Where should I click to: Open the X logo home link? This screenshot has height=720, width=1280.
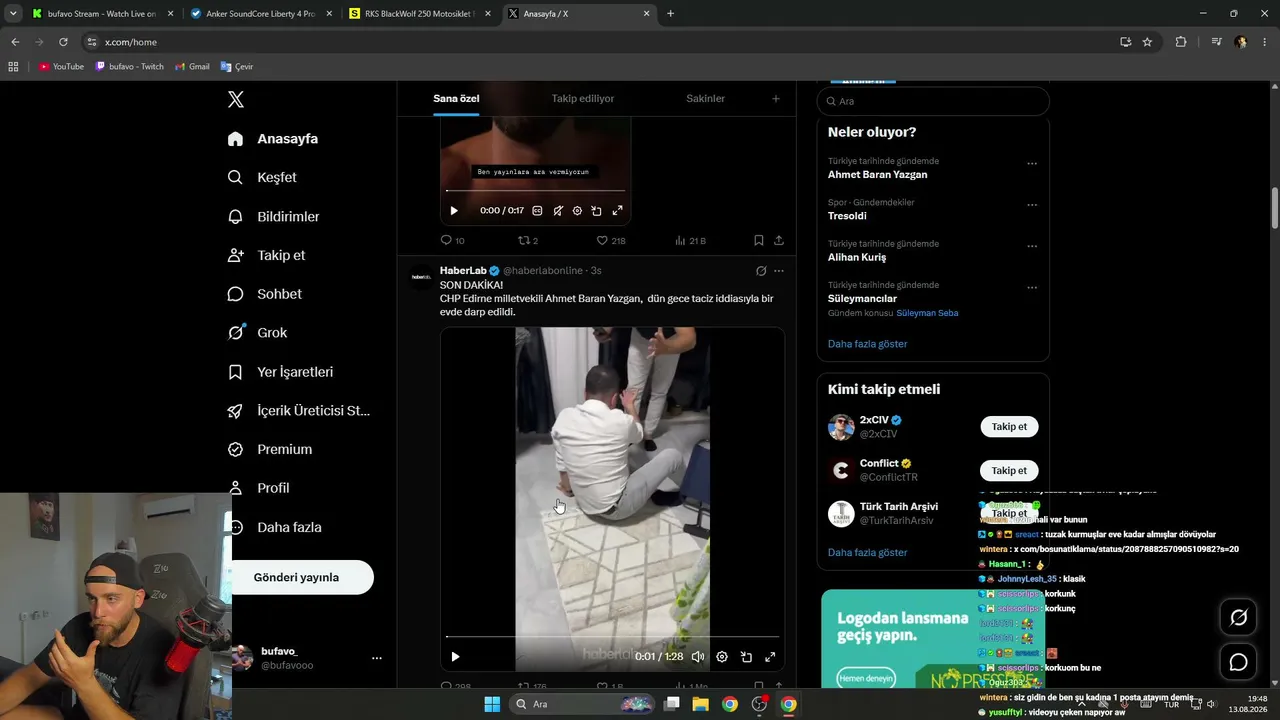pyautogui.click(x=236, y=99)
